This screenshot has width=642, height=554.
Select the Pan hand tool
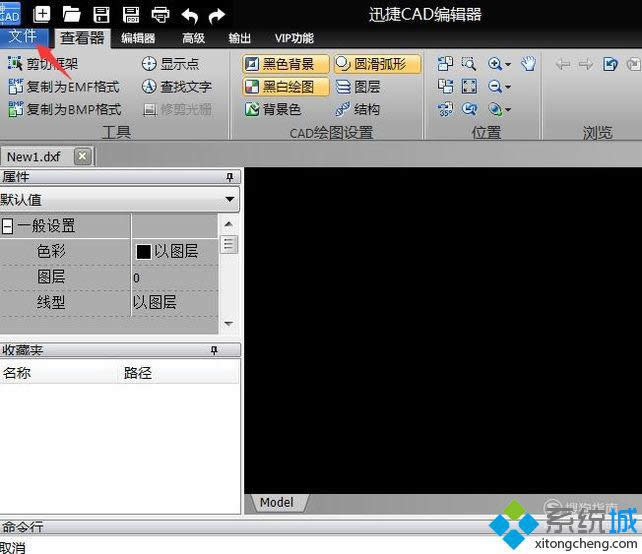(529, 64)
